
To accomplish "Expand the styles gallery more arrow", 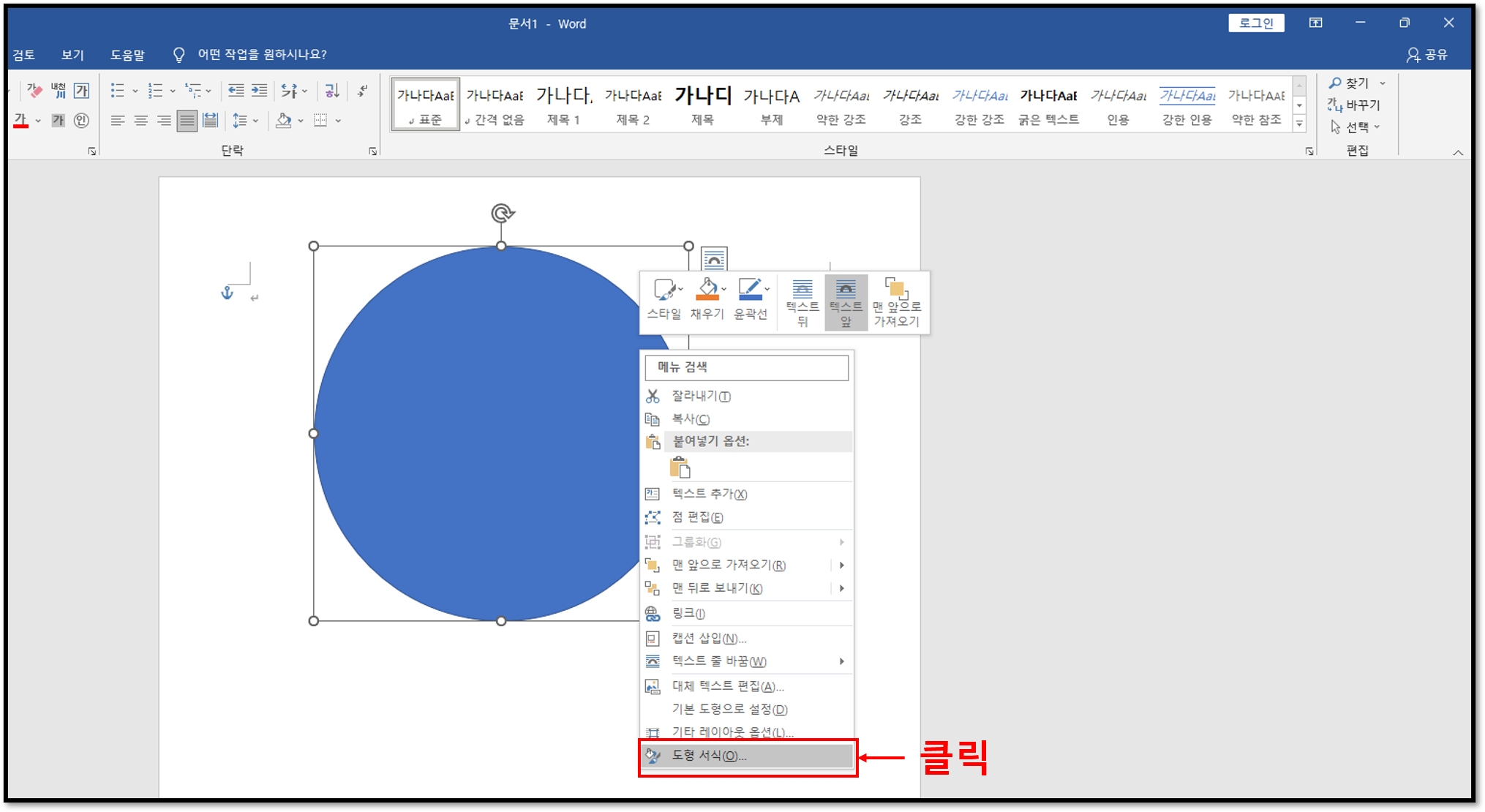I will coord(1299,124).
